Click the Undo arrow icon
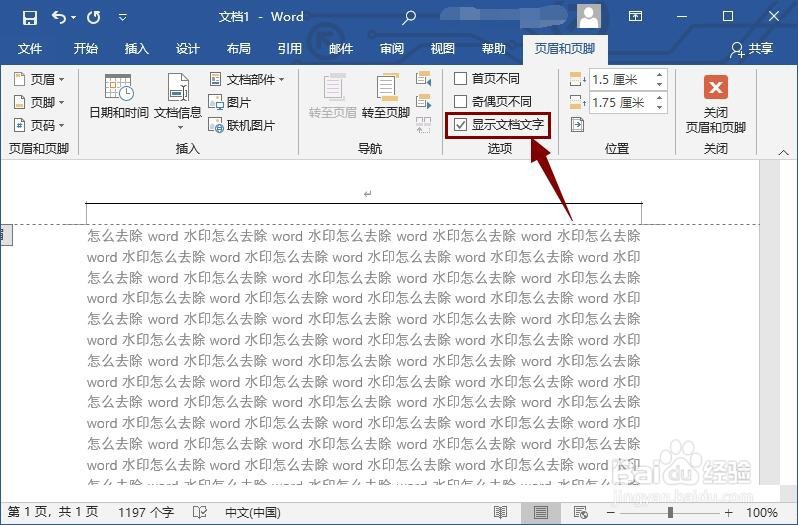798x525 pixels. 59,18
